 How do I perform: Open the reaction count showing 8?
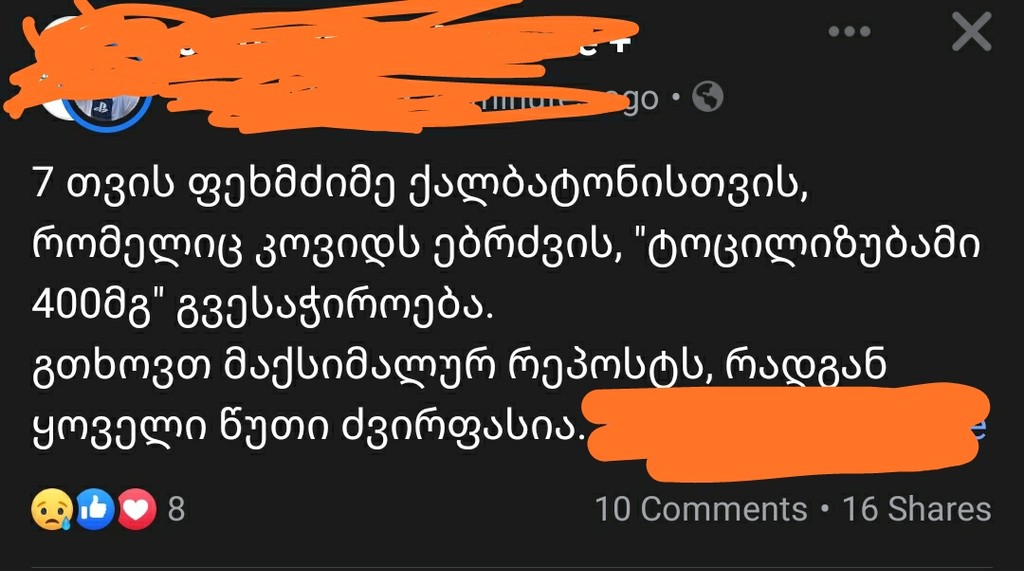pos(176,509)
